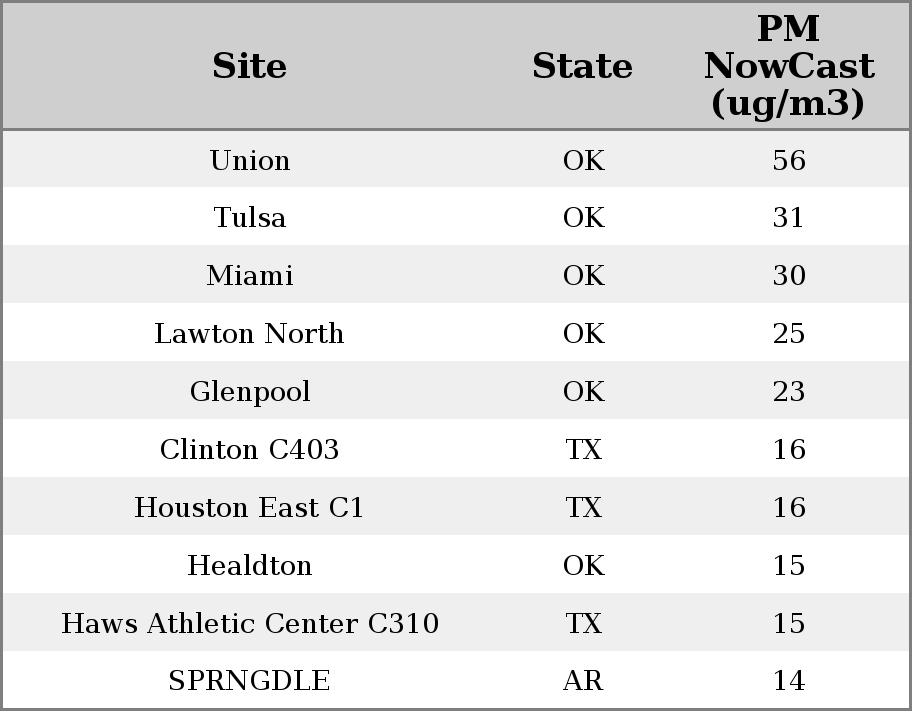Click the value 23 for Glenpool
Viewport: 912px width, 711px height.
pos(789,391)
